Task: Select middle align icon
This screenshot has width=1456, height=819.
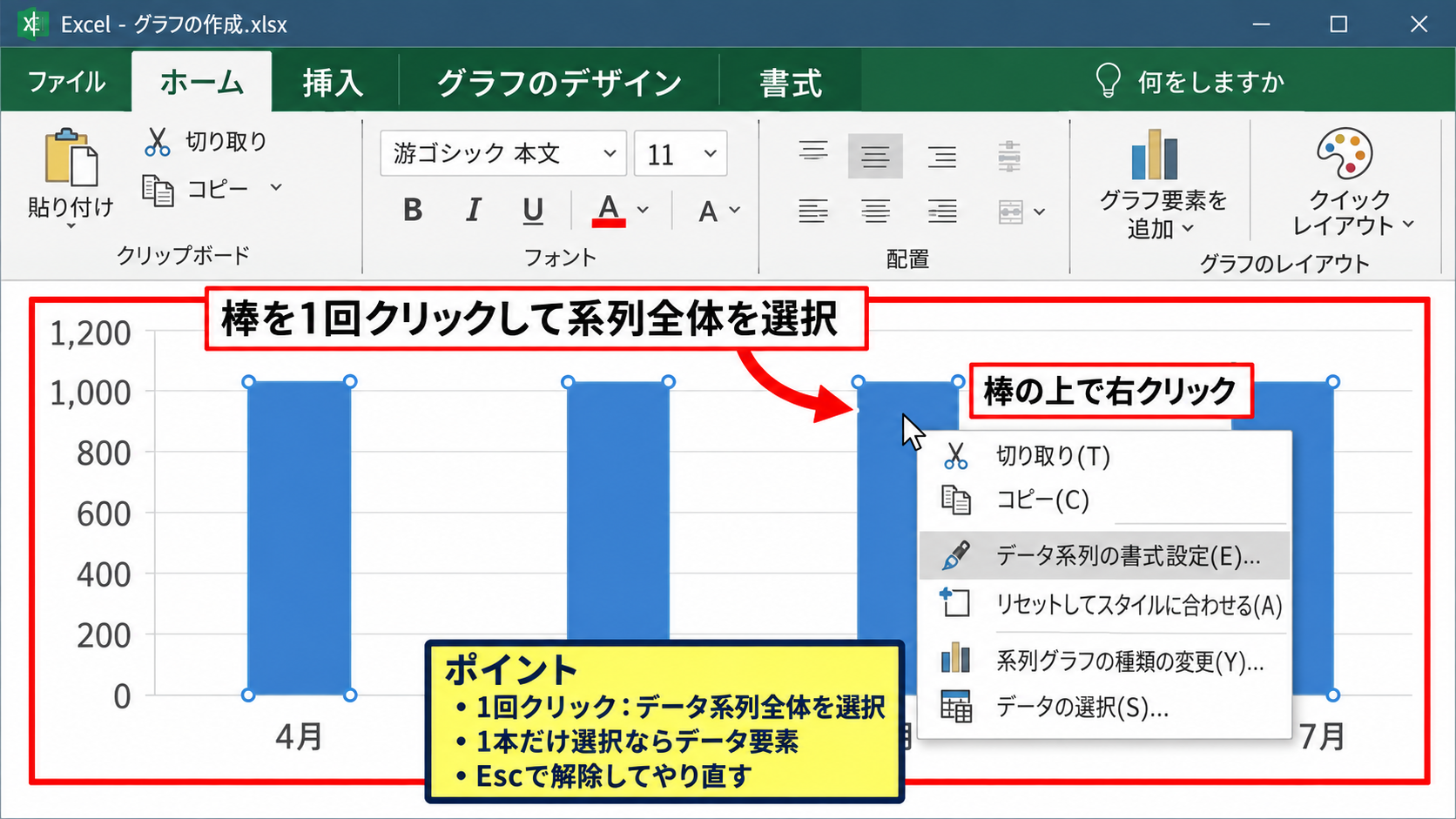Action: [875, 156]
